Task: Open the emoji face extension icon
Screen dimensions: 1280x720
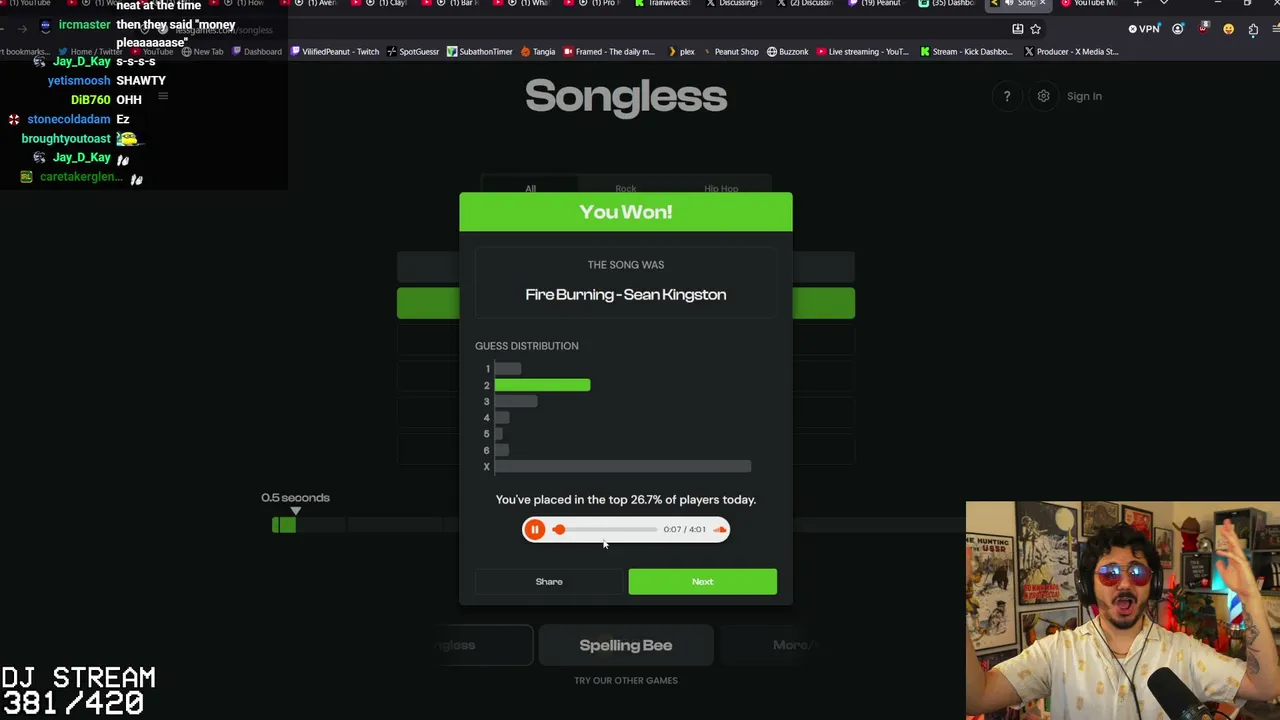Action: tap(1228, 29)
